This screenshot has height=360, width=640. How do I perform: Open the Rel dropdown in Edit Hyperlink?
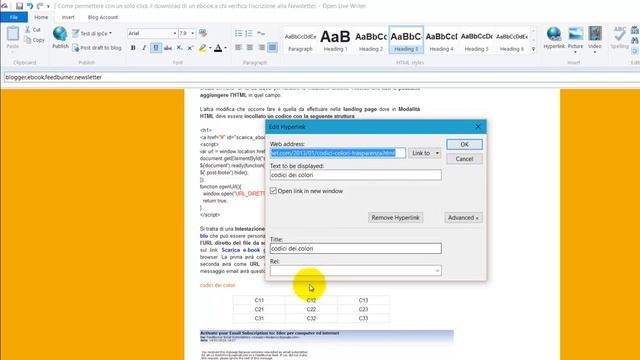click(437, 271)
